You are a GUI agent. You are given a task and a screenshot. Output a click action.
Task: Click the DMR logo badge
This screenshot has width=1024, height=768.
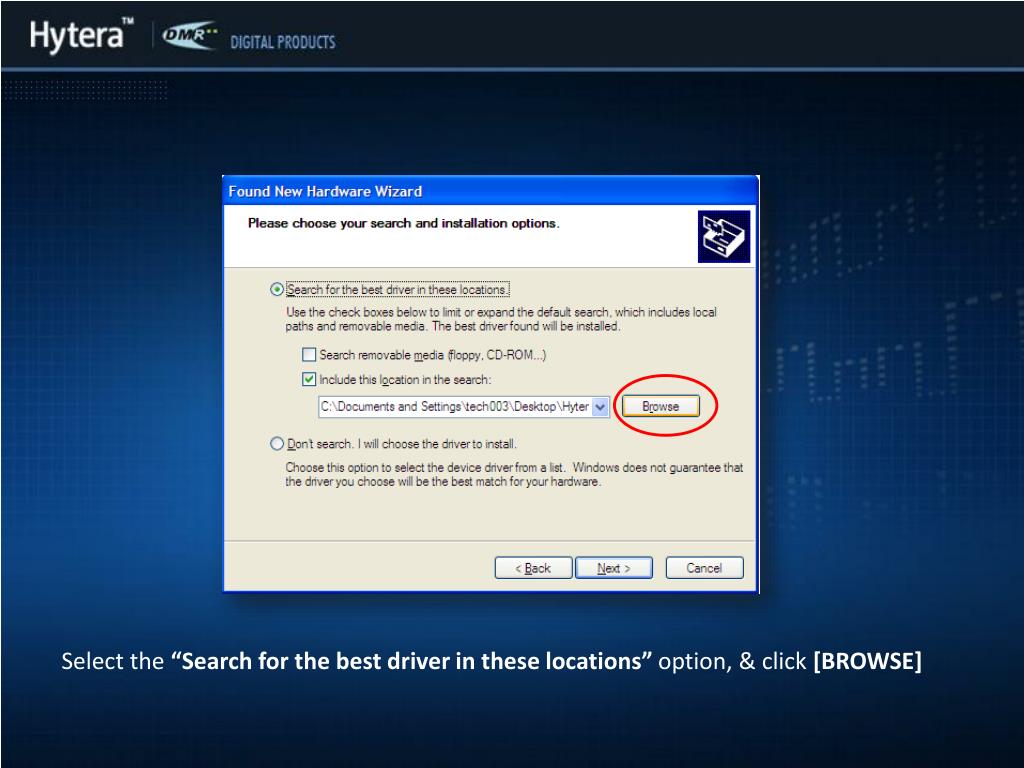tap(189, 36)
